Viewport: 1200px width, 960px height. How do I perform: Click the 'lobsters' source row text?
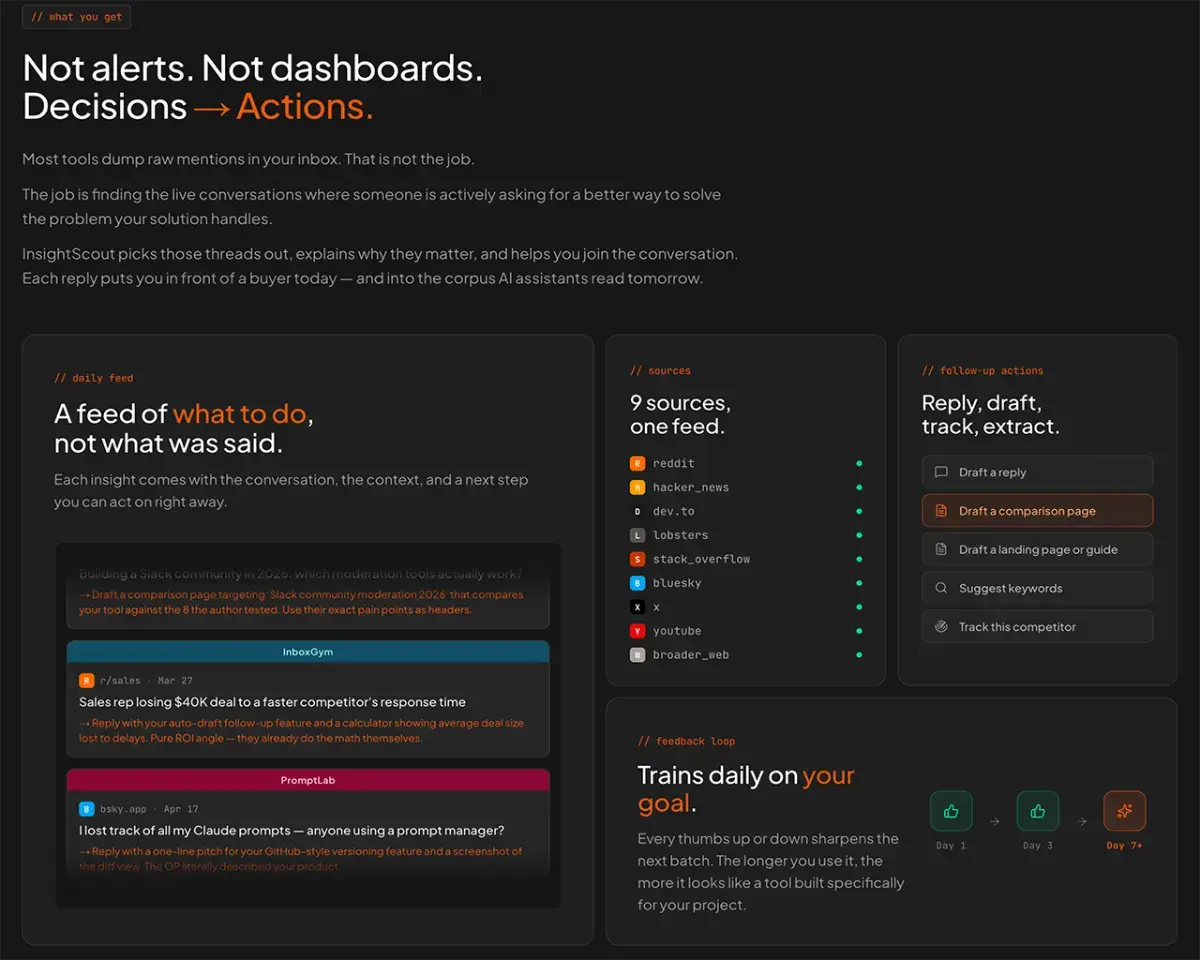(x=680, y=535)
